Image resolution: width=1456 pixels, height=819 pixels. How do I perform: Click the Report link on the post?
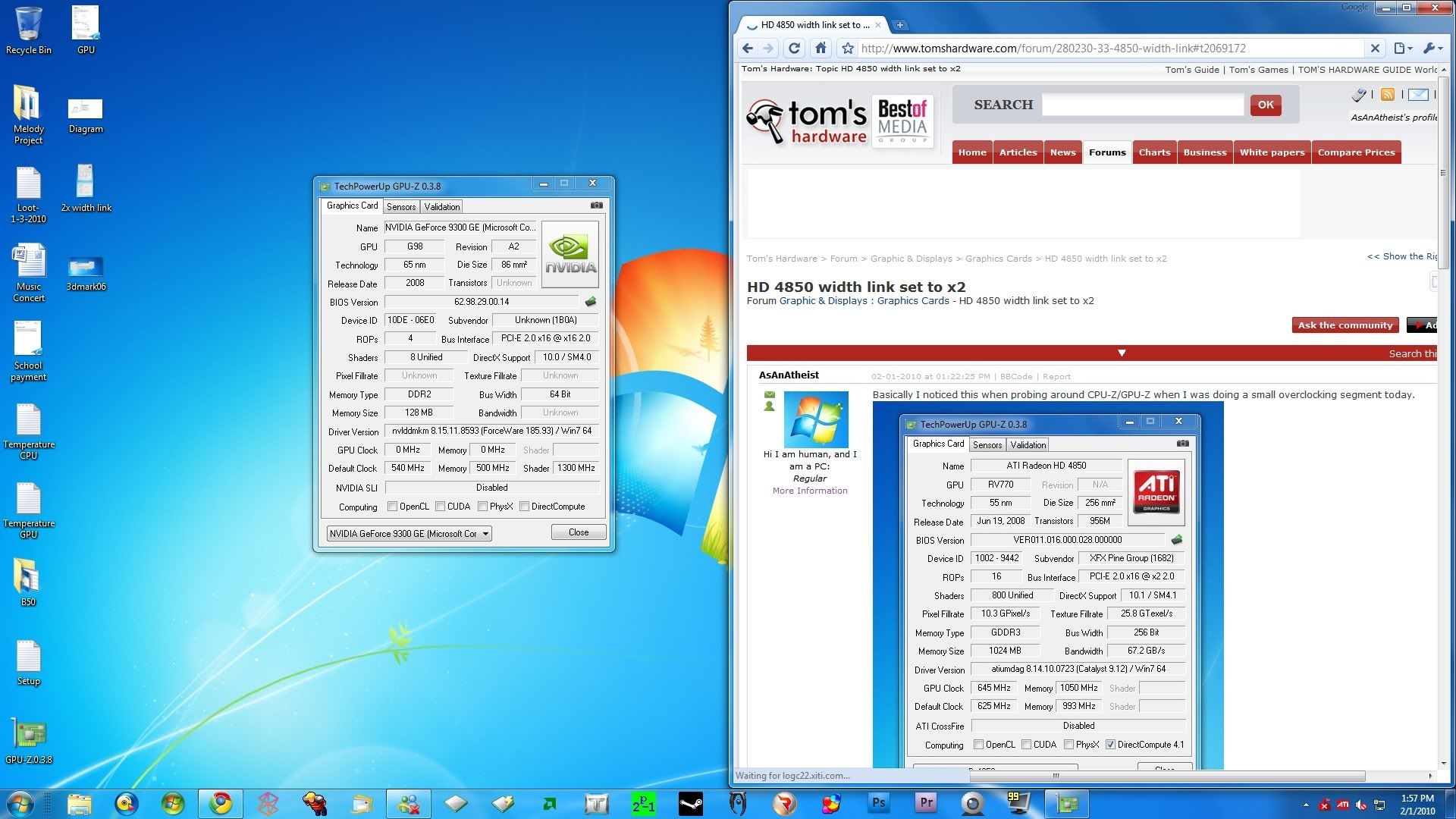coord(1056,377)
